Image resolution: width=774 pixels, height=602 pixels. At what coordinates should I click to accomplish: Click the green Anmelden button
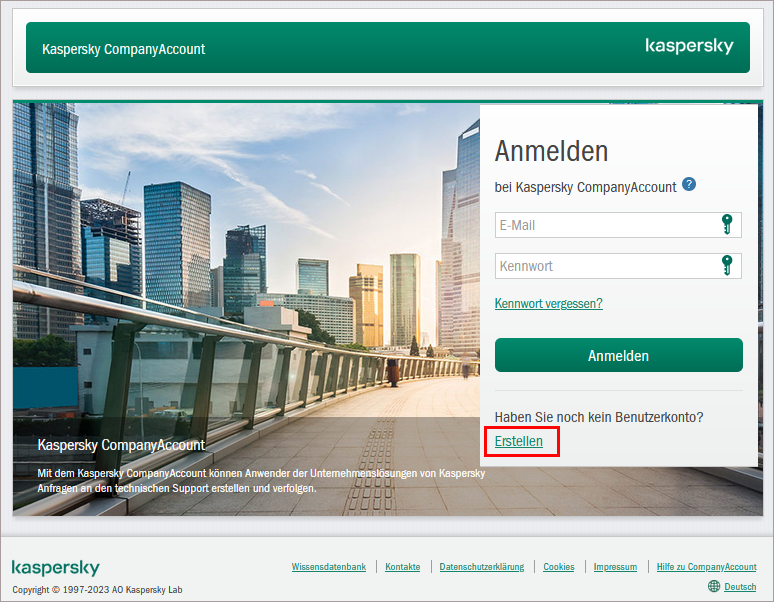(619, 355)
